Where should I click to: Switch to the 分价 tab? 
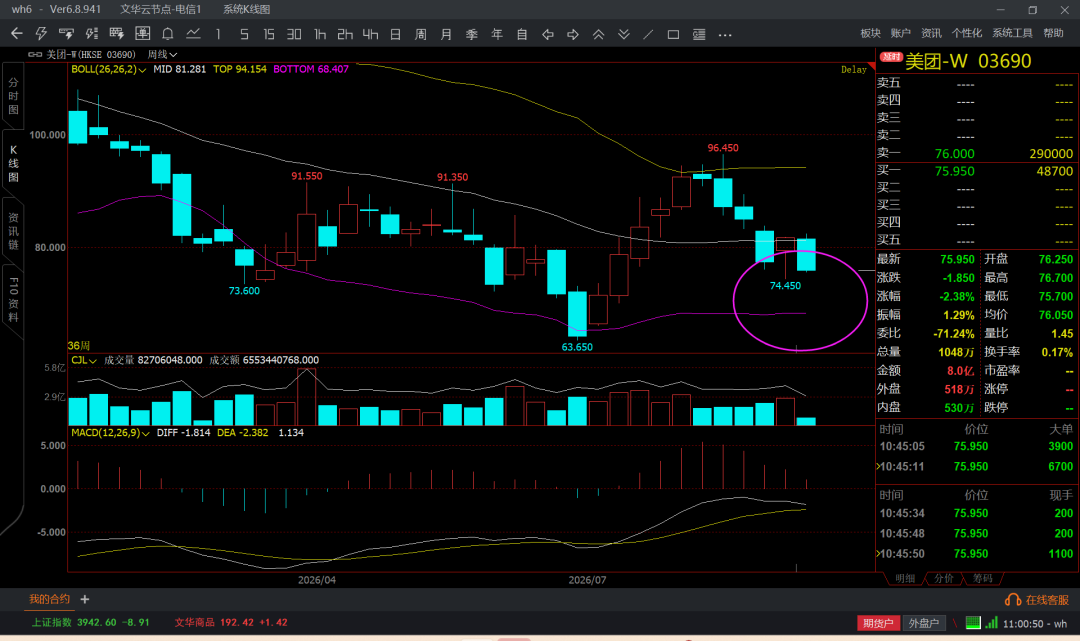pos(944,578)
